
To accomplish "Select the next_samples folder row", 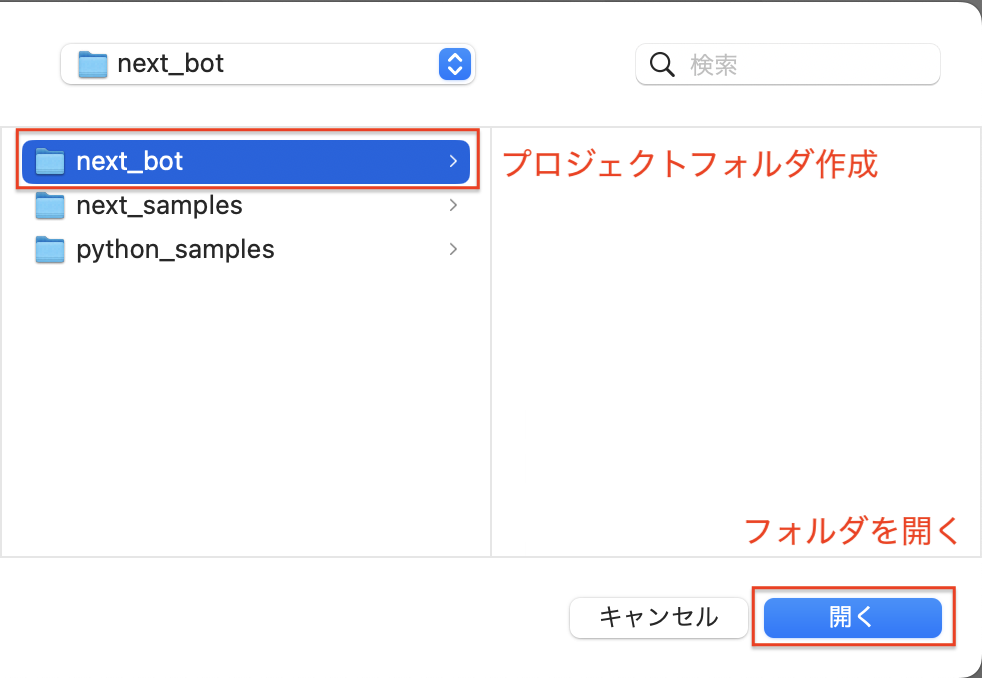I will coord(246,205).
